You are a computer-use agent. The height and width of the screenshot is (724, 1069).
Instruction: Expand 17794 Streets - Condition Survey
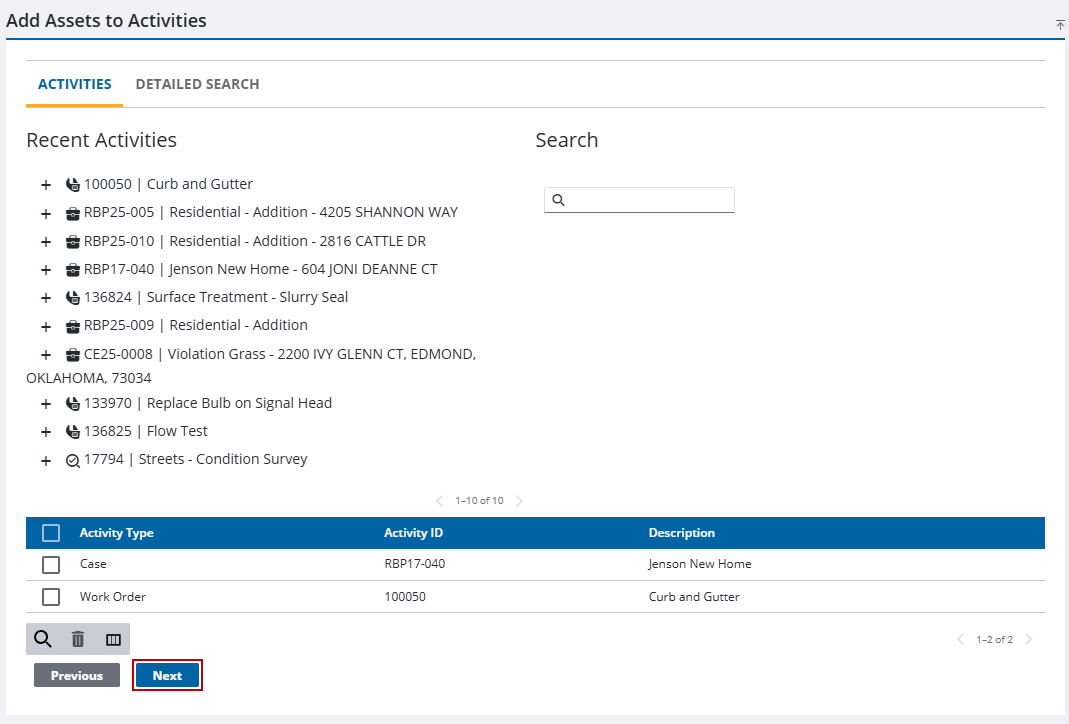(x=46, y=461)
